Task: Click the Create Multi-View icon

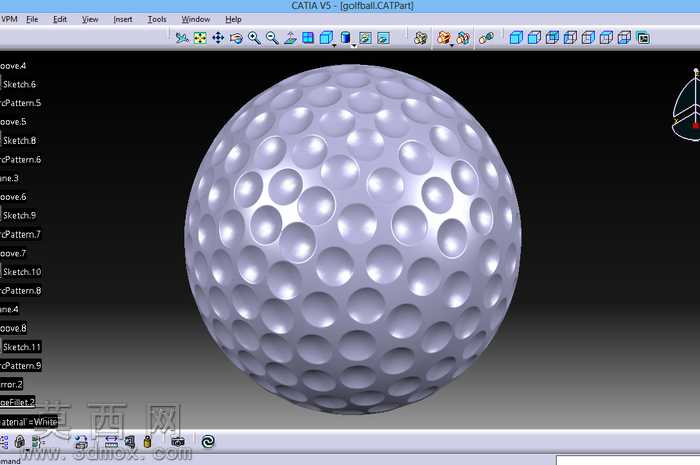Action: (x=308, y=38)
